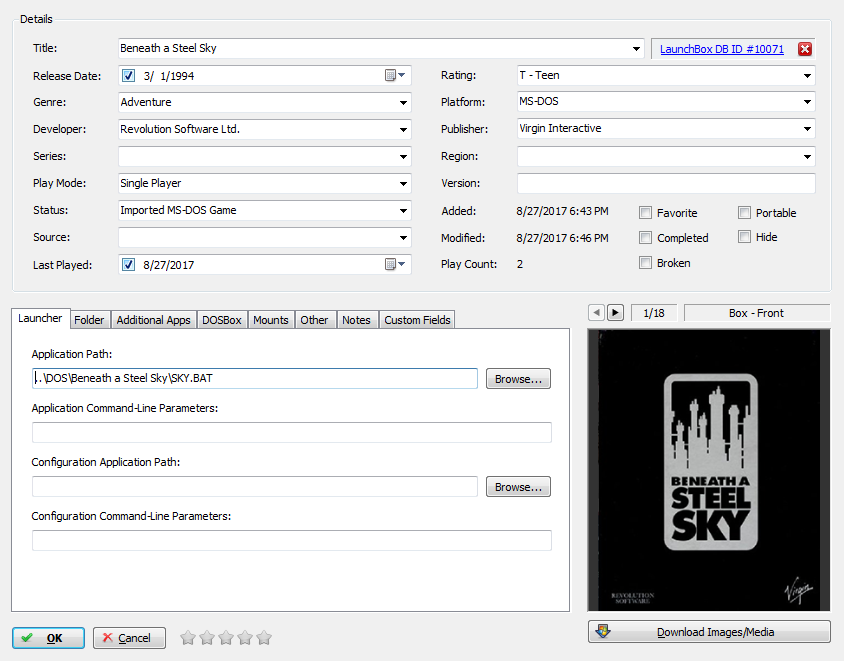The height and width of the screenshot is (661, 844).
Task: Click the Configuration Command-Line Parameters field
Action: (x=292, y=540)
